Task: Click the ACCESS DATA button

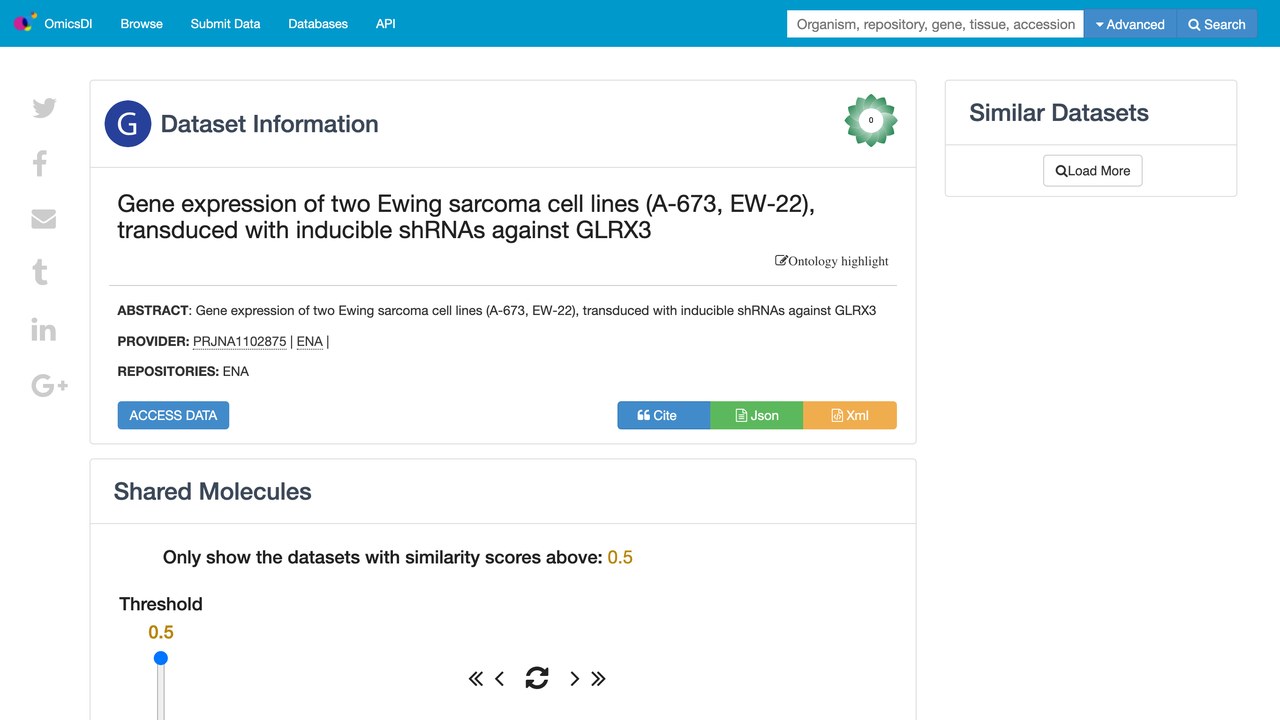Action: pyautogui.click(x=173, y=415)
